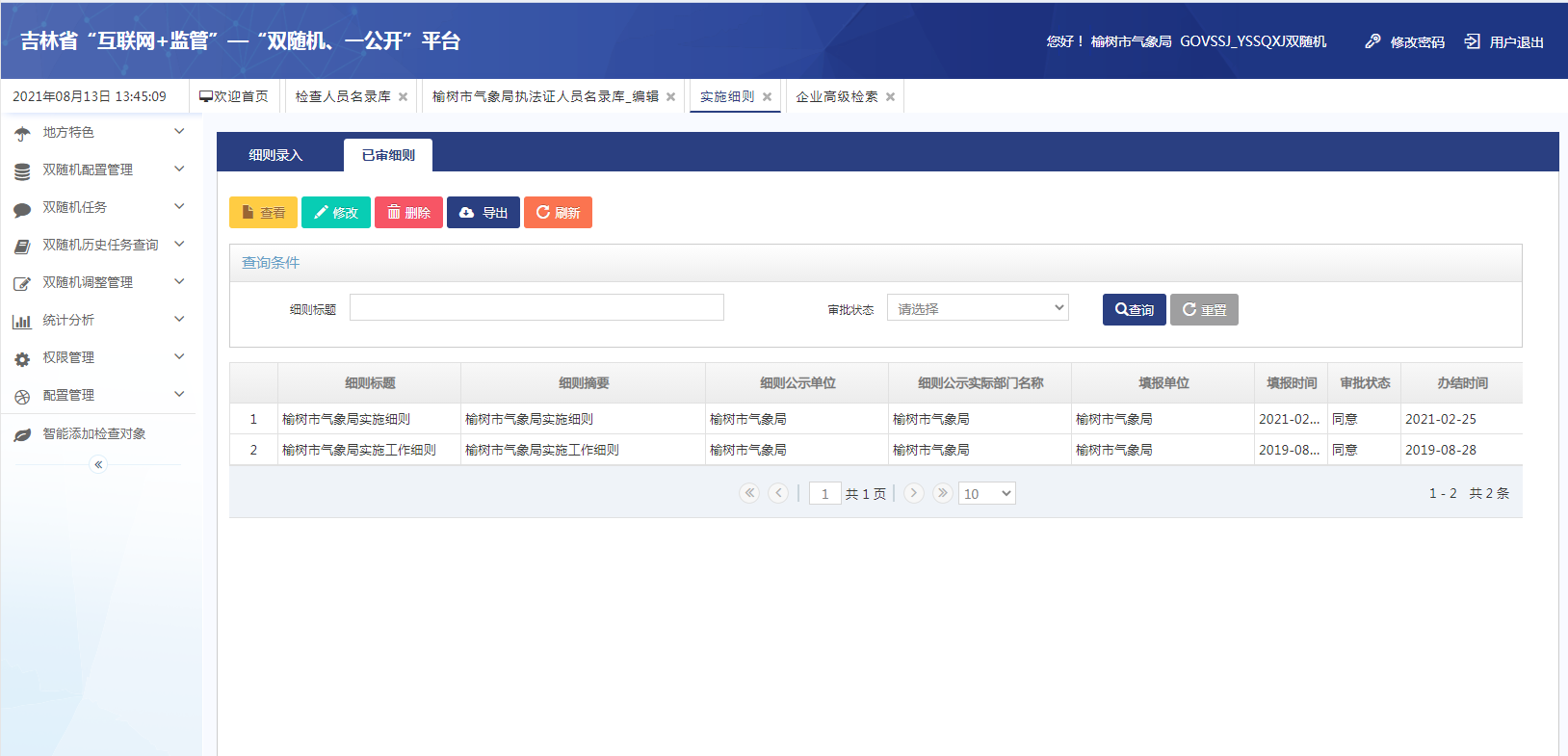Click the red 删除 delete button

coord(408,213)
